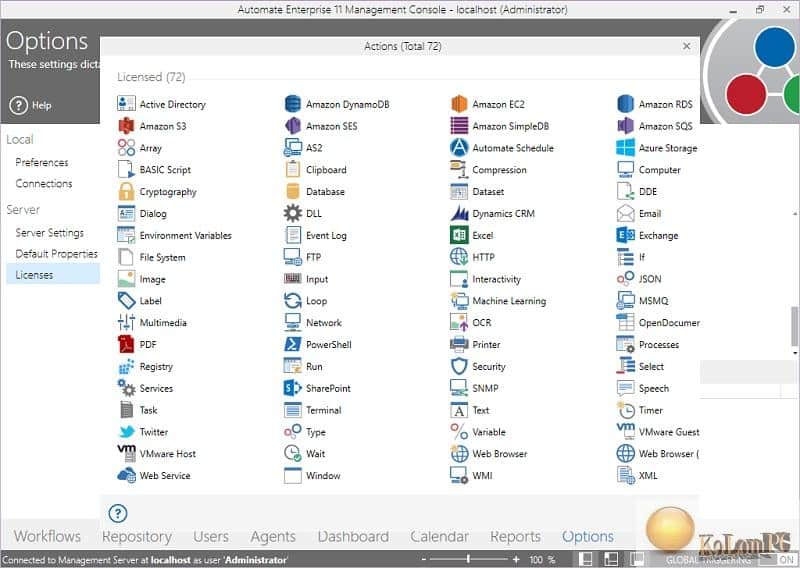Image resolution: width=800 pixels, height=568 pixels.
Task: Select the Cryptography padlock icon
Action: click(x=126, y=191)
